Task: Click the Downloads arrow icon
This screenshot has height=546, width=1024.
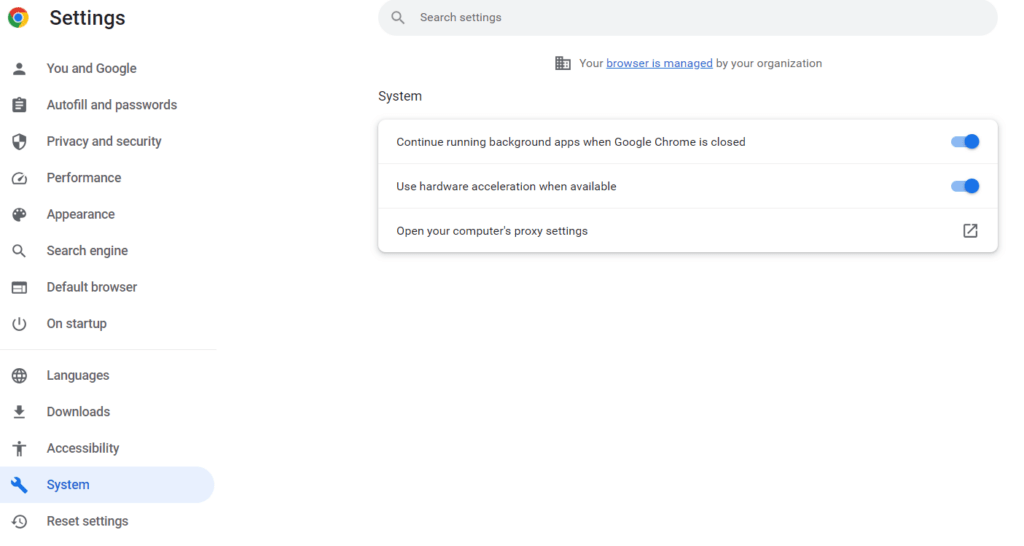Action: (19, 412)
